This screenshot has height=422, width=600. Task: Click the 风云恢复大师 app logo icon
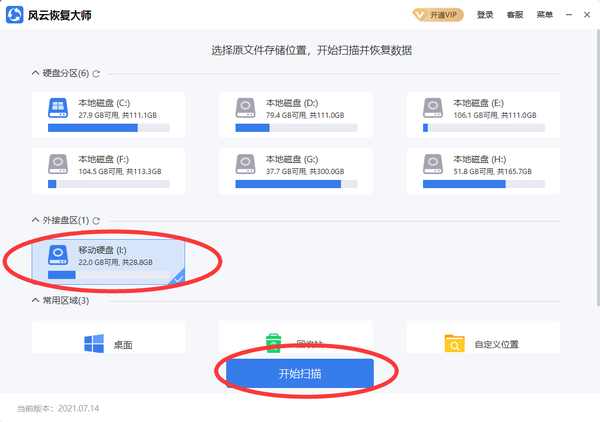tap(15, 15)
